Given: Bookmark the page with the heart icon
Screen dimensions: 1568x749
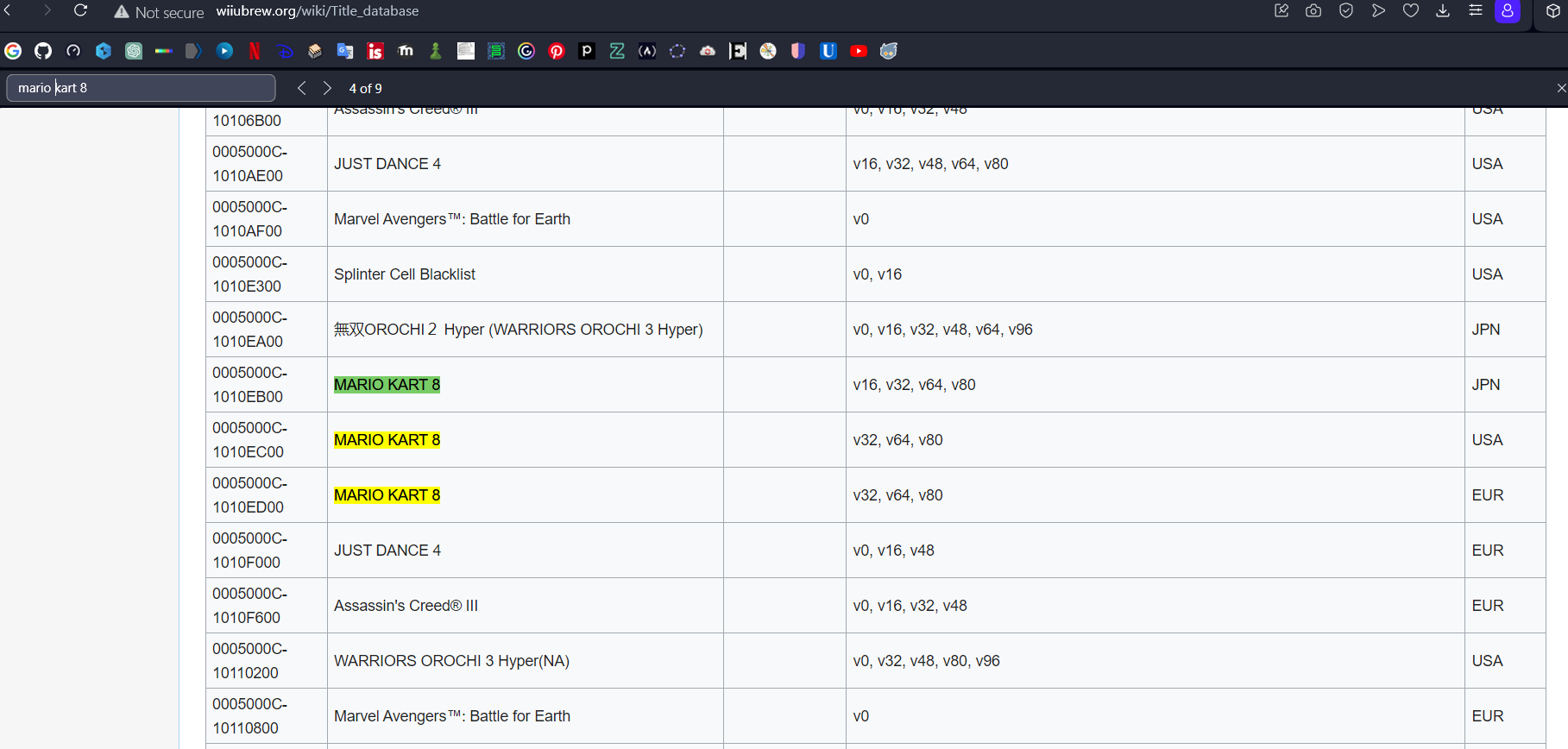Looking at the screenshot, I should click(x=1411, y=11).
